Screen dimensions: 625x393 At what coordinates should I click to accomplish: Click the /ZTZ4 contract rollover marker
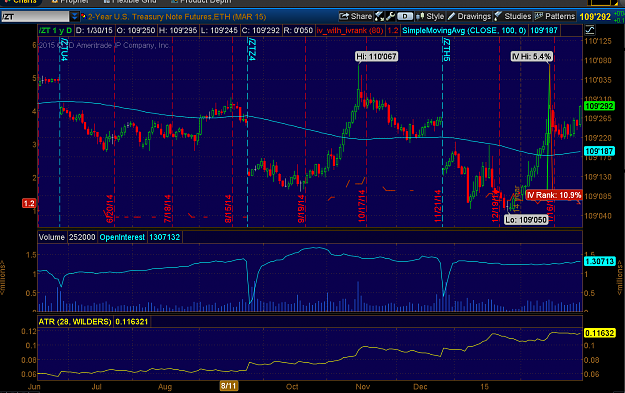[x=251, y=49]
